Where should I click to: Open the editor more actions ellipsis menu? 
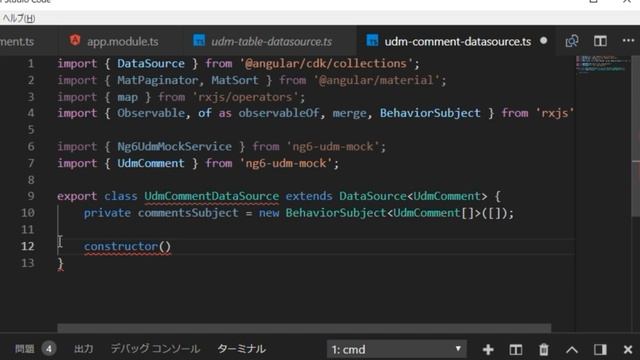point(628,40)
